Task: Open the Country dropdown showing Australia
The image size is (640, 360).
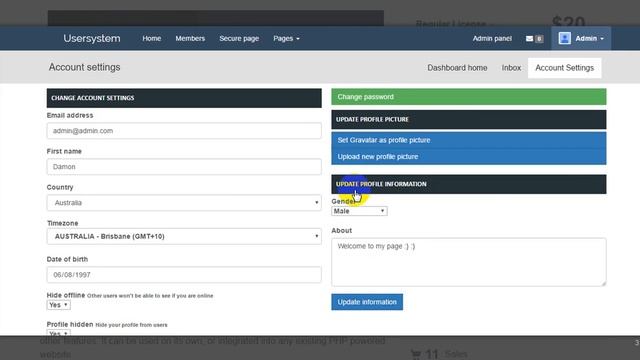Action: (x=184, y=203)
